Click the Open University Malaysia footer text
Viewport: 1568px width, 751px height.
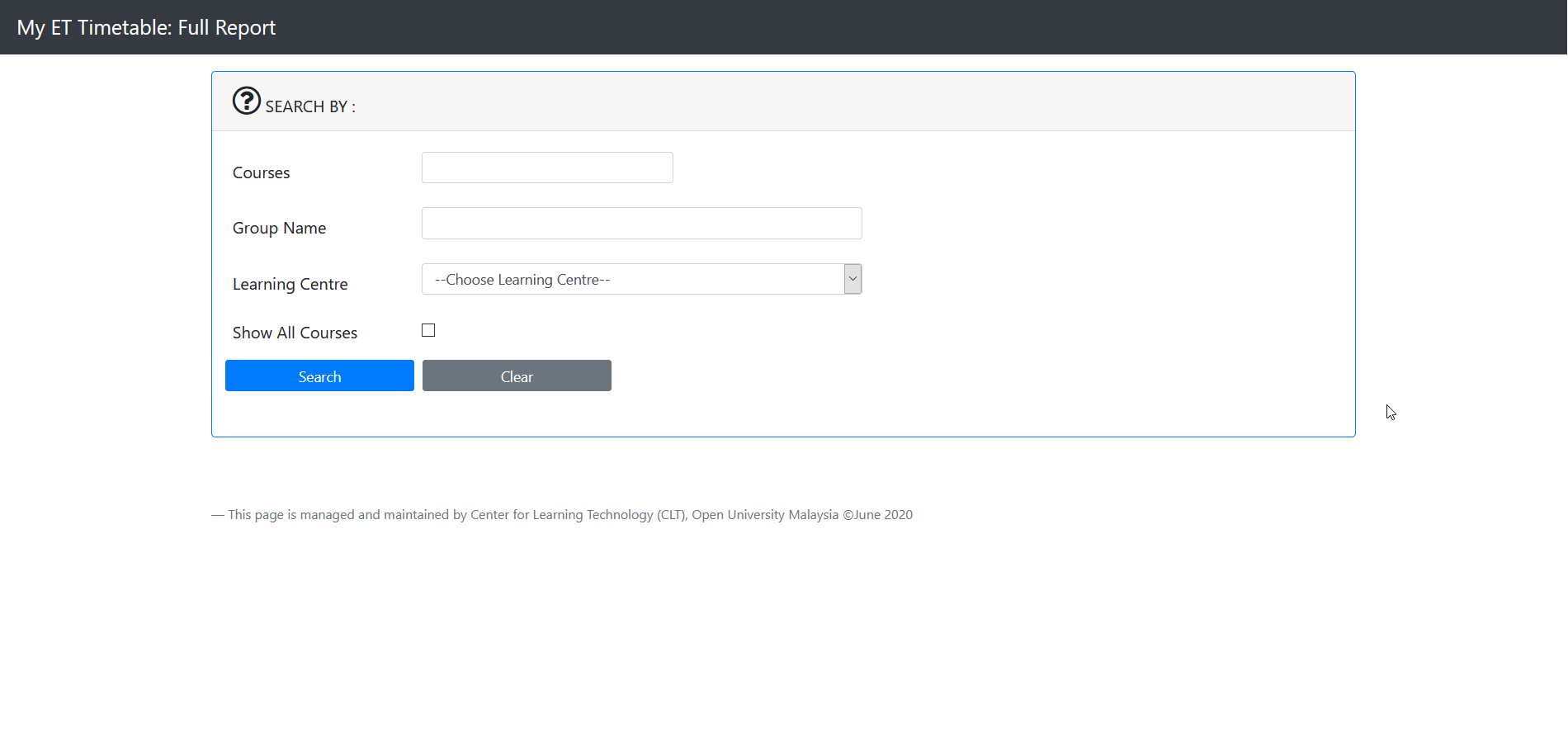[764, 515]
